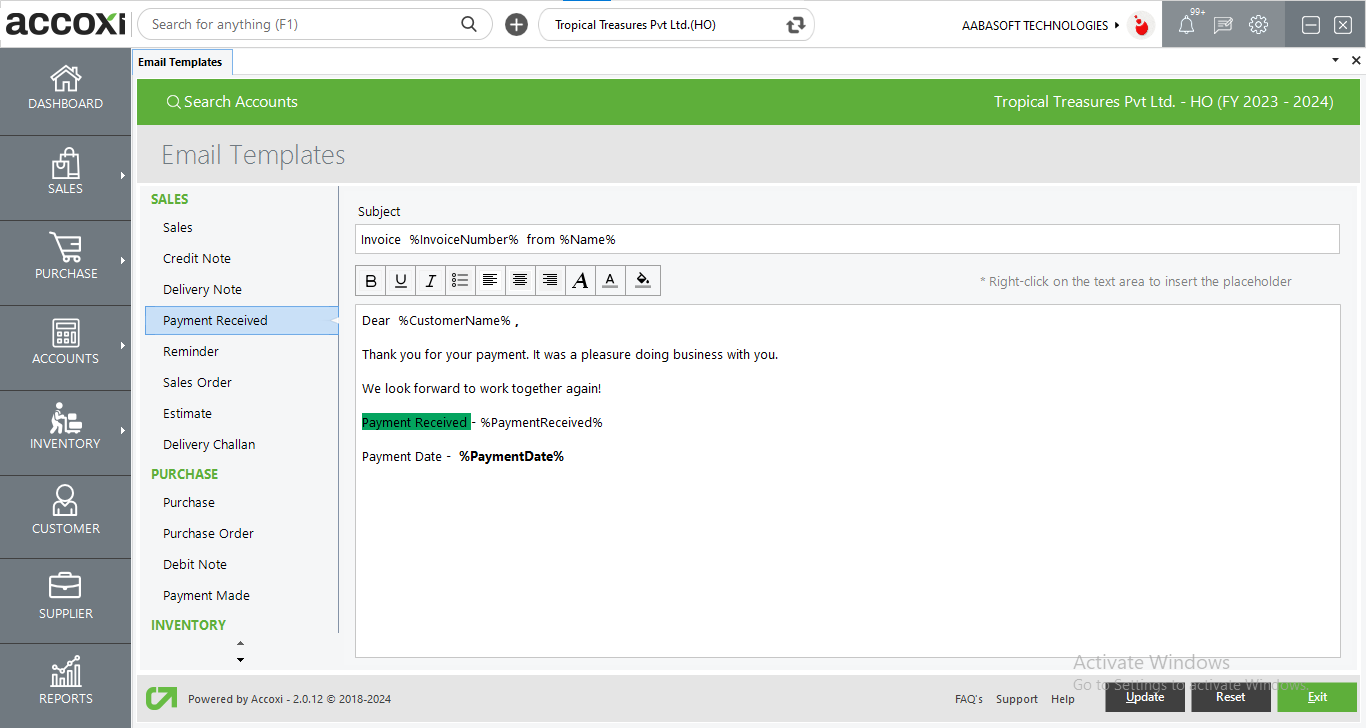Select the Reminder email template
Screen dimensions: 1366x728
click(191, 351)
